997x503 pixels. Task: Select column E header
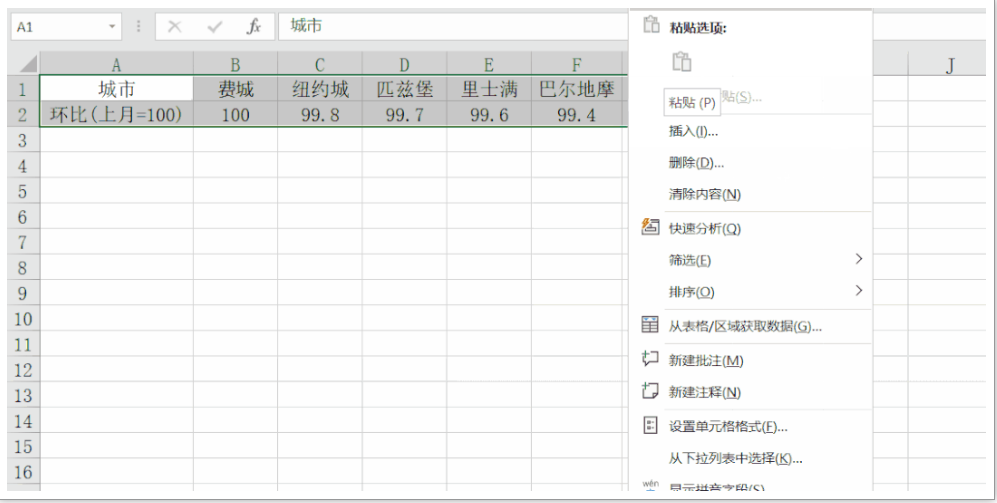(x=489, y=64)
